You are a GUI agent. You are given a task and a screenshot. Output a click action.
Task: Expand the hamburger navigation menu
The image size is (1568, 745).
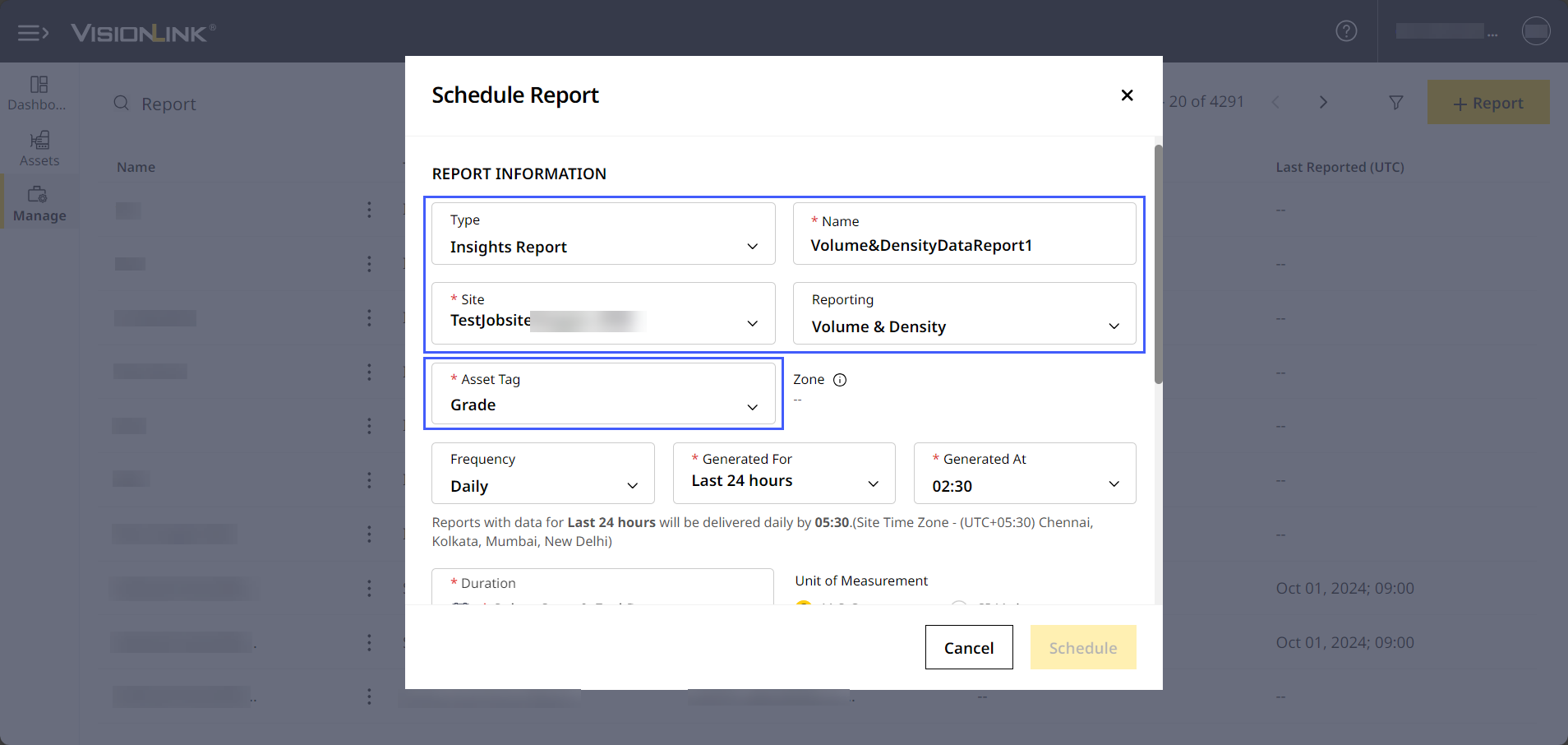pyautogui.click(x=34, y=33)
